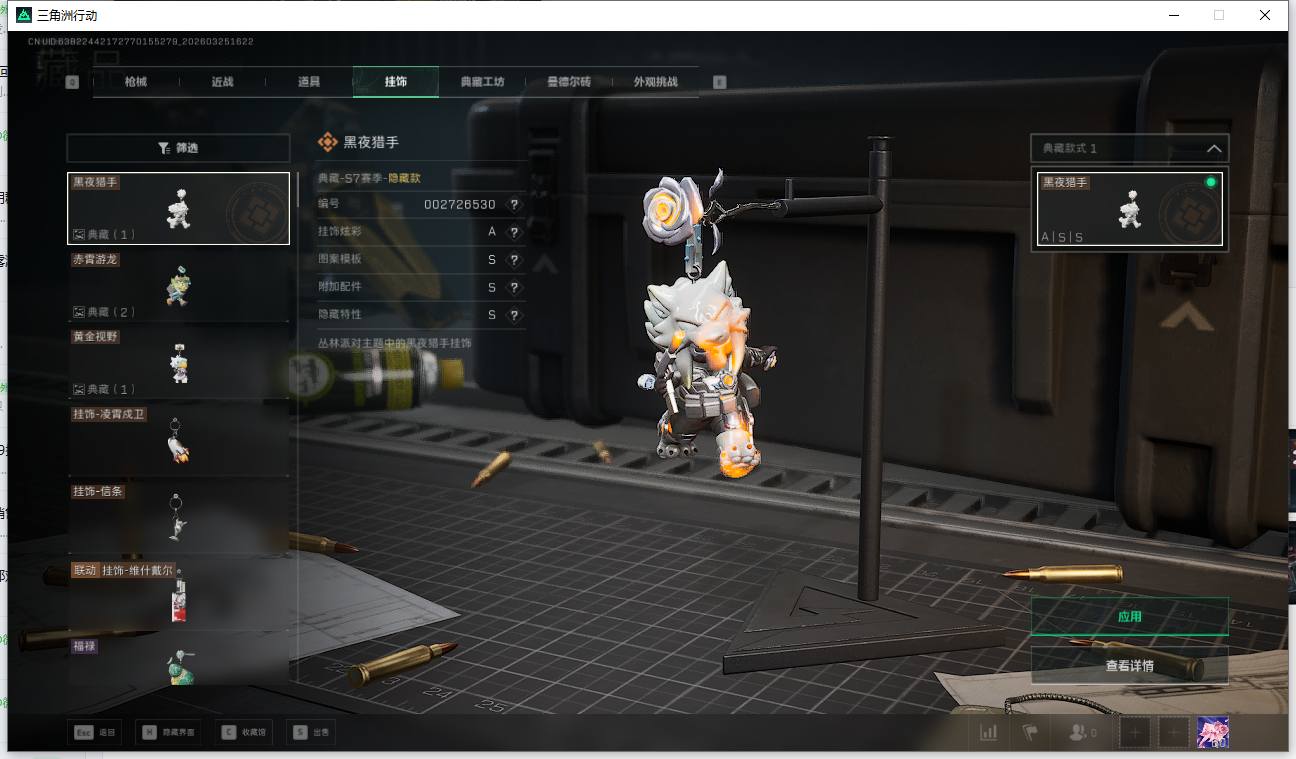Close the 三角洲行动 window
1296x759 pixels.
point(1265,15)
